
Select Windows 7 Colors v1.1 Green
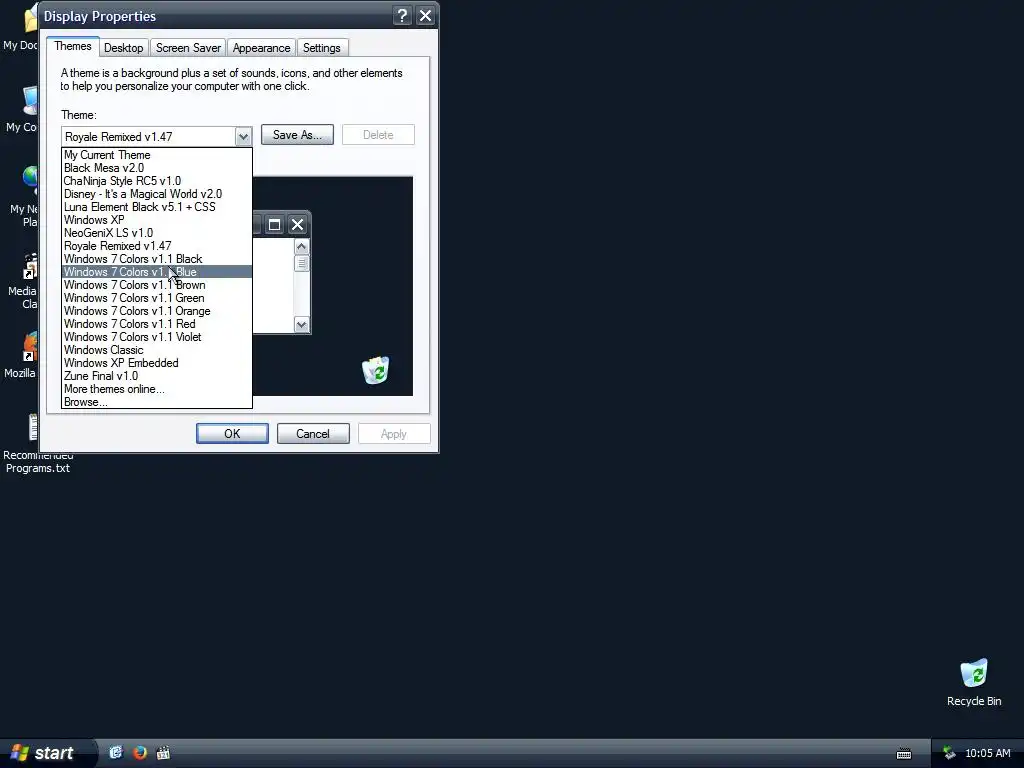[157, 298]
